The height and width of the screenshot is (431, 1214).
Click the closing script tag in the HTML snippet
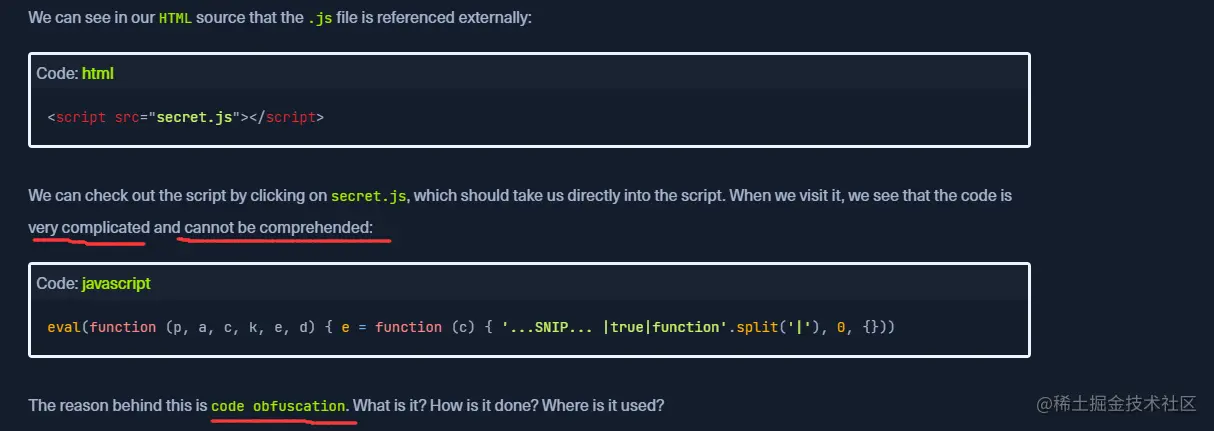click(x=287, y=117)
